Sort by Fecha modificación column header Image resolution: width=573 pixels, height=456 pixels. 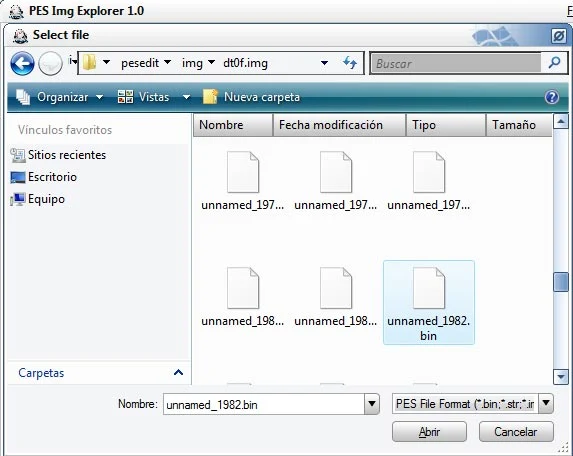pyautogui.click(x=339, y=125)
